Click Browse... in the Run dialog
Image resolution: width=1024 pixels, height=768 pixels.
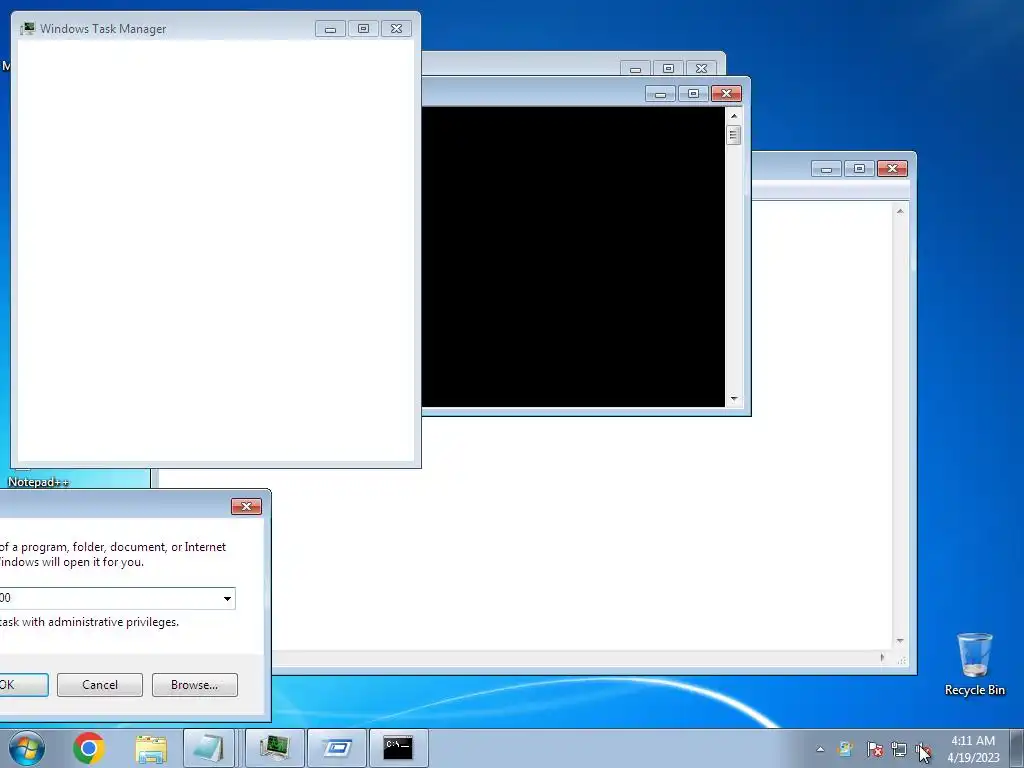click(x=195, y=685)
